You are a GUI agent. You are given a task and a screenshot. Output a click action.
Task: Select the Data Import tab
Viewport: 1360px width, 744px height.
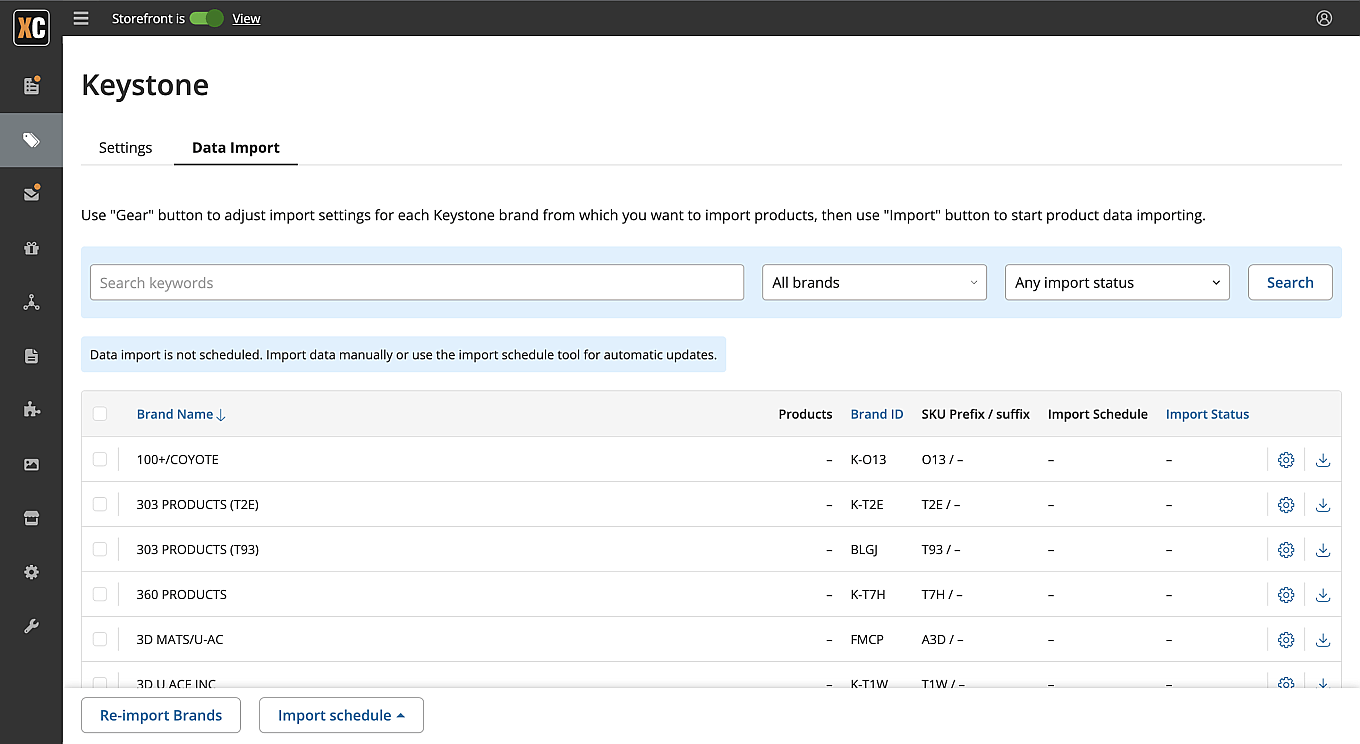pyautogui.click(x=236, y=148)
